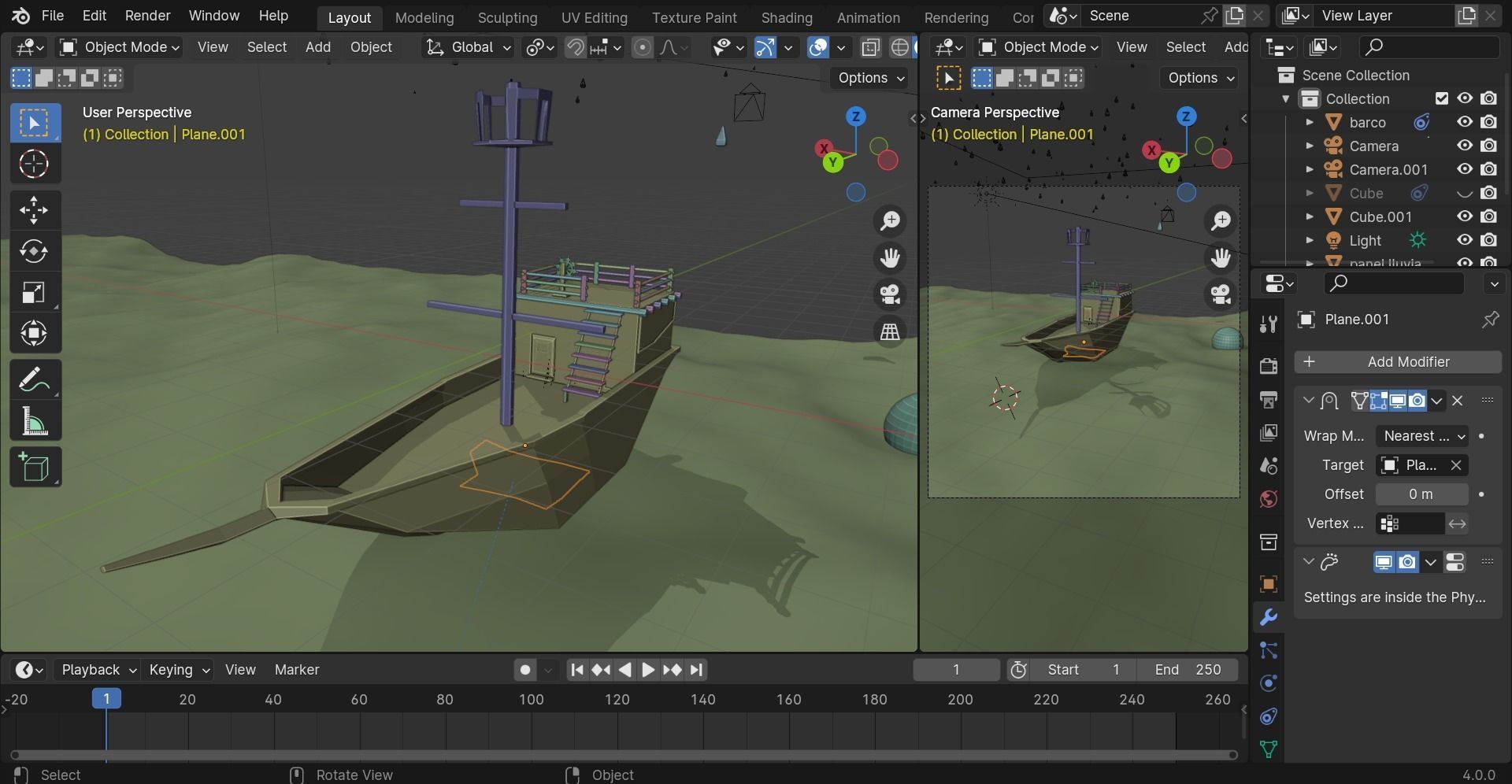The height and width of the screenshot is (784, 1512).
Task: Select the Annotate tool
Action: [34, 380]
